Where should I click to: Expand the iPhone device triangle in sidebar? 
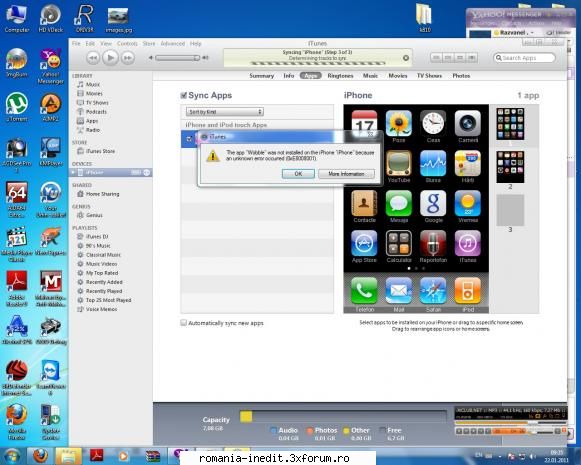click(x=73, y=172)
